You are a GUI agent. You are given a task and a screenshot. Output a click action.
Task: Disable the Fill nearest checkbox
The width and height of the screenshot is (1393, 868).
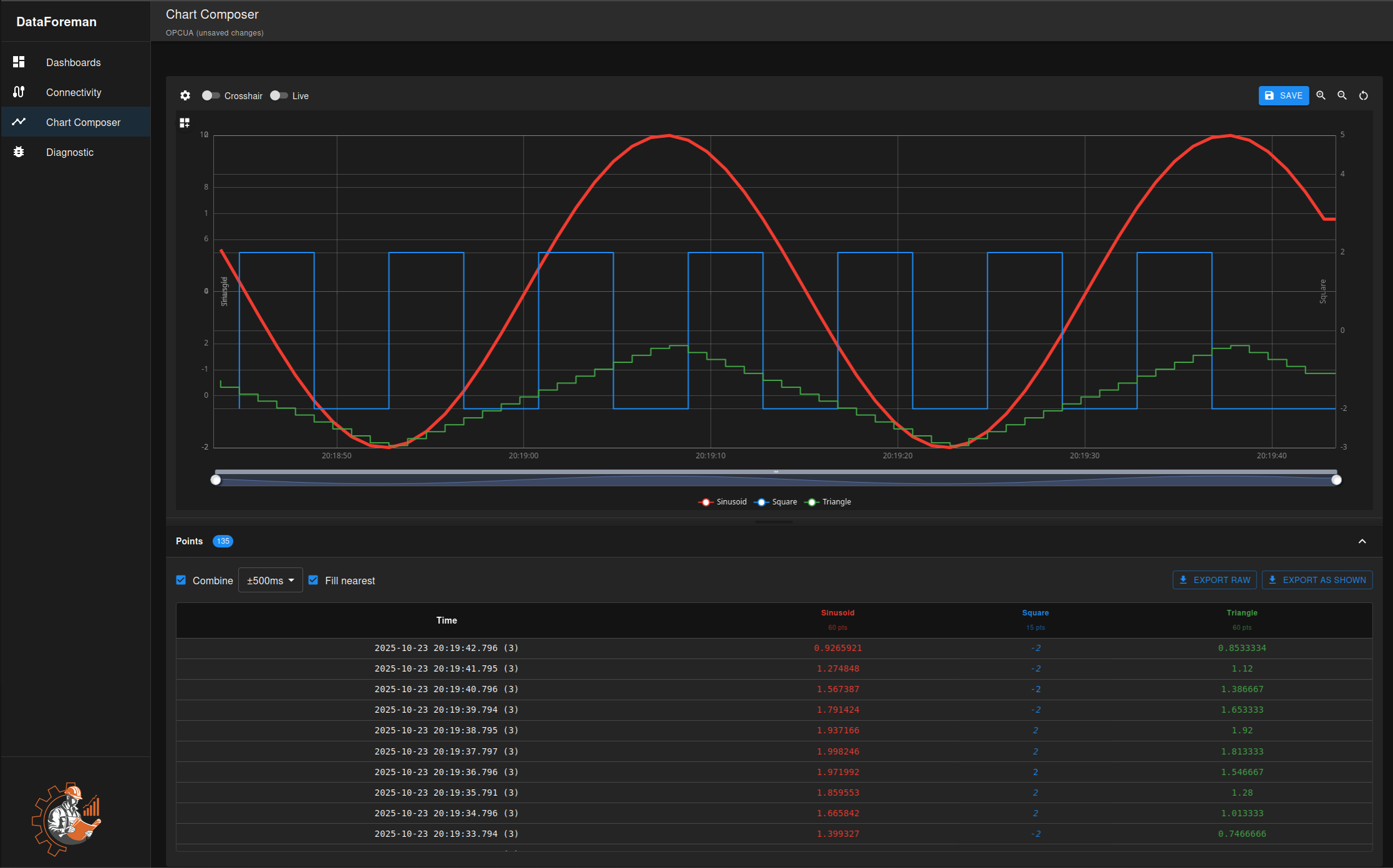(313, 580)
